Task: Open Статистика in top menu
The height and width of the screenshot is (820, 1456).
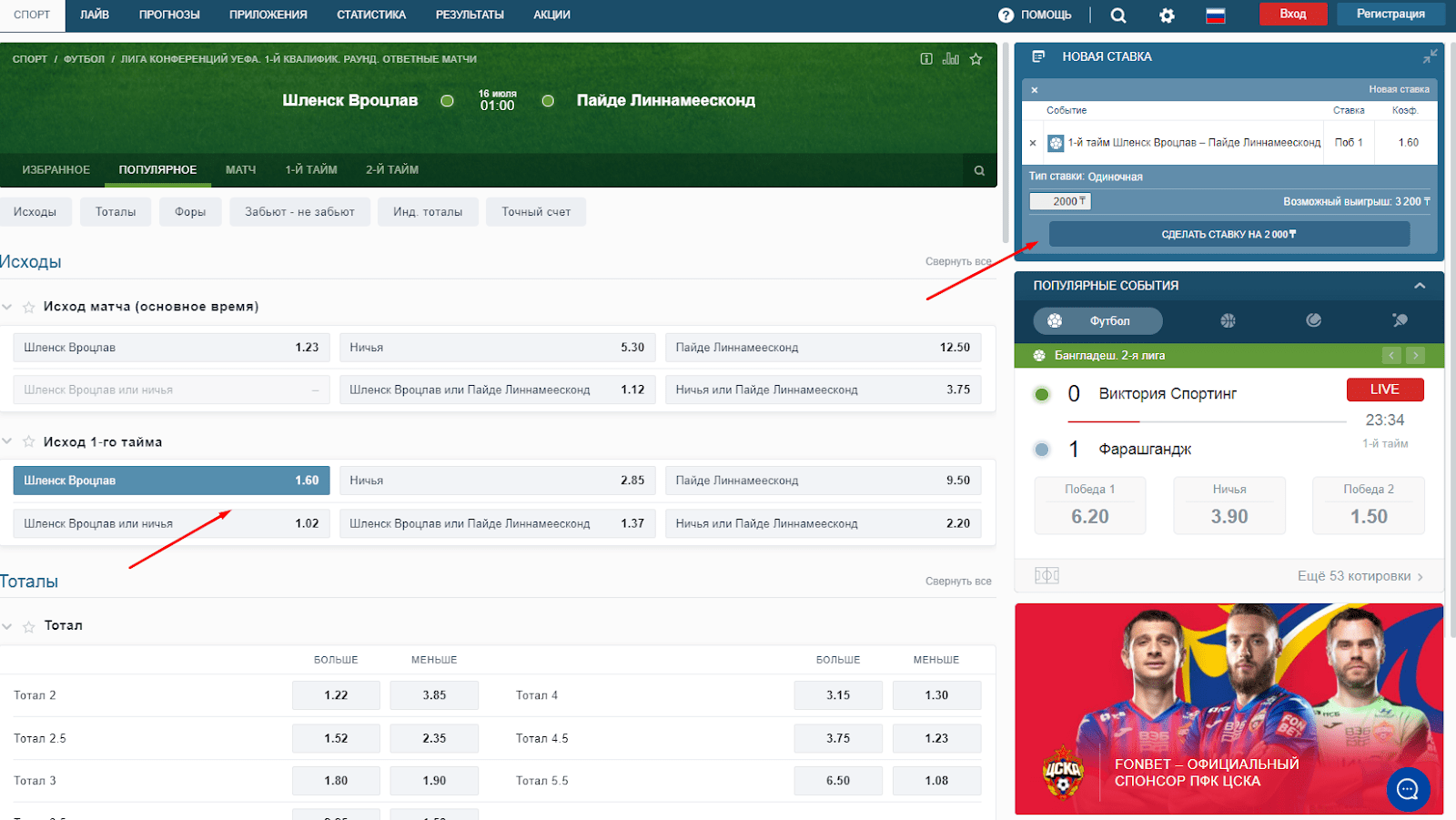Action: (x=371, y=15)
